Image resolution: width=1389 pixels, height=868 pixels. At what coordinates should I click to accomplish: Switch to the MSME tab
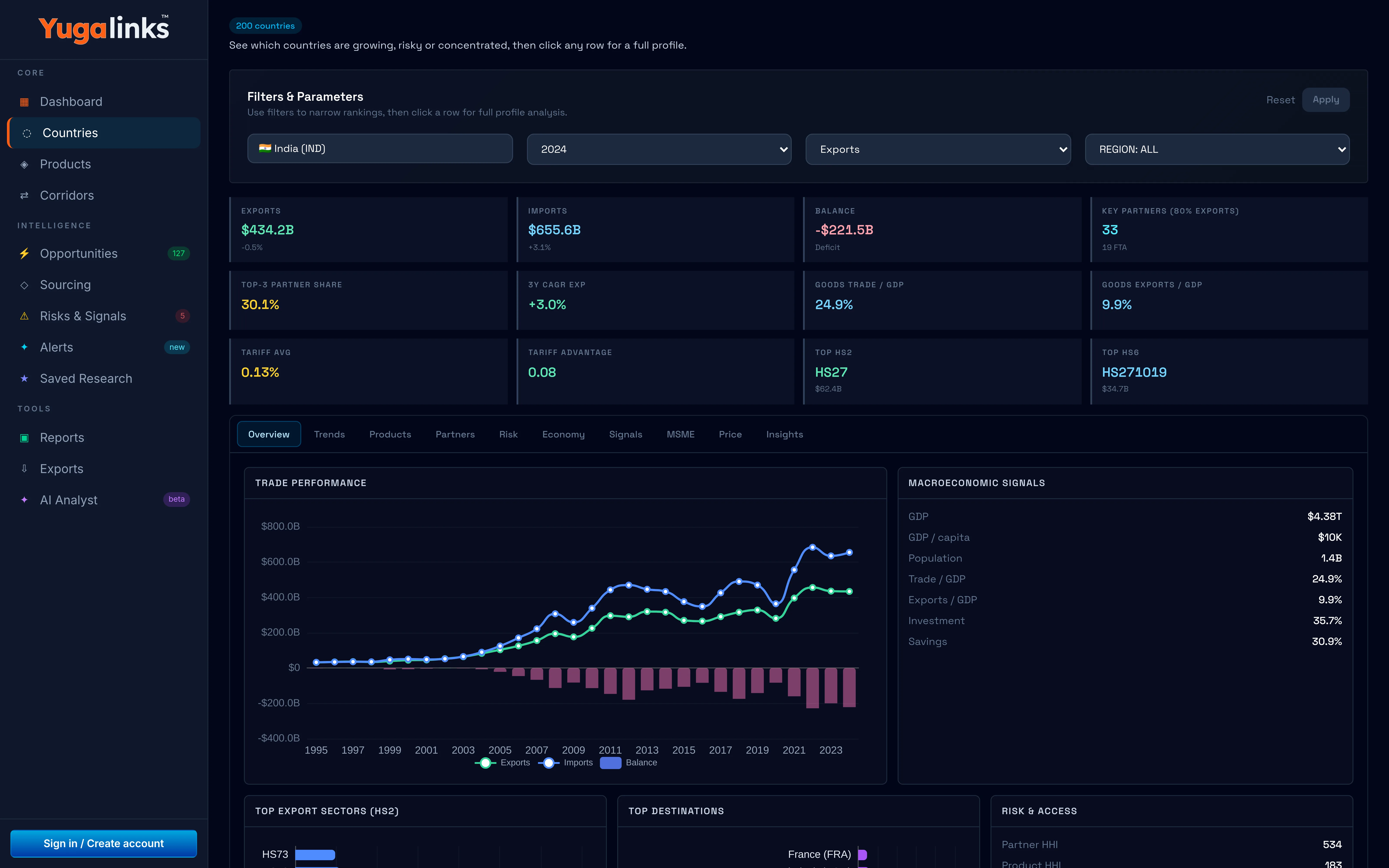click(x=681, y=435)
